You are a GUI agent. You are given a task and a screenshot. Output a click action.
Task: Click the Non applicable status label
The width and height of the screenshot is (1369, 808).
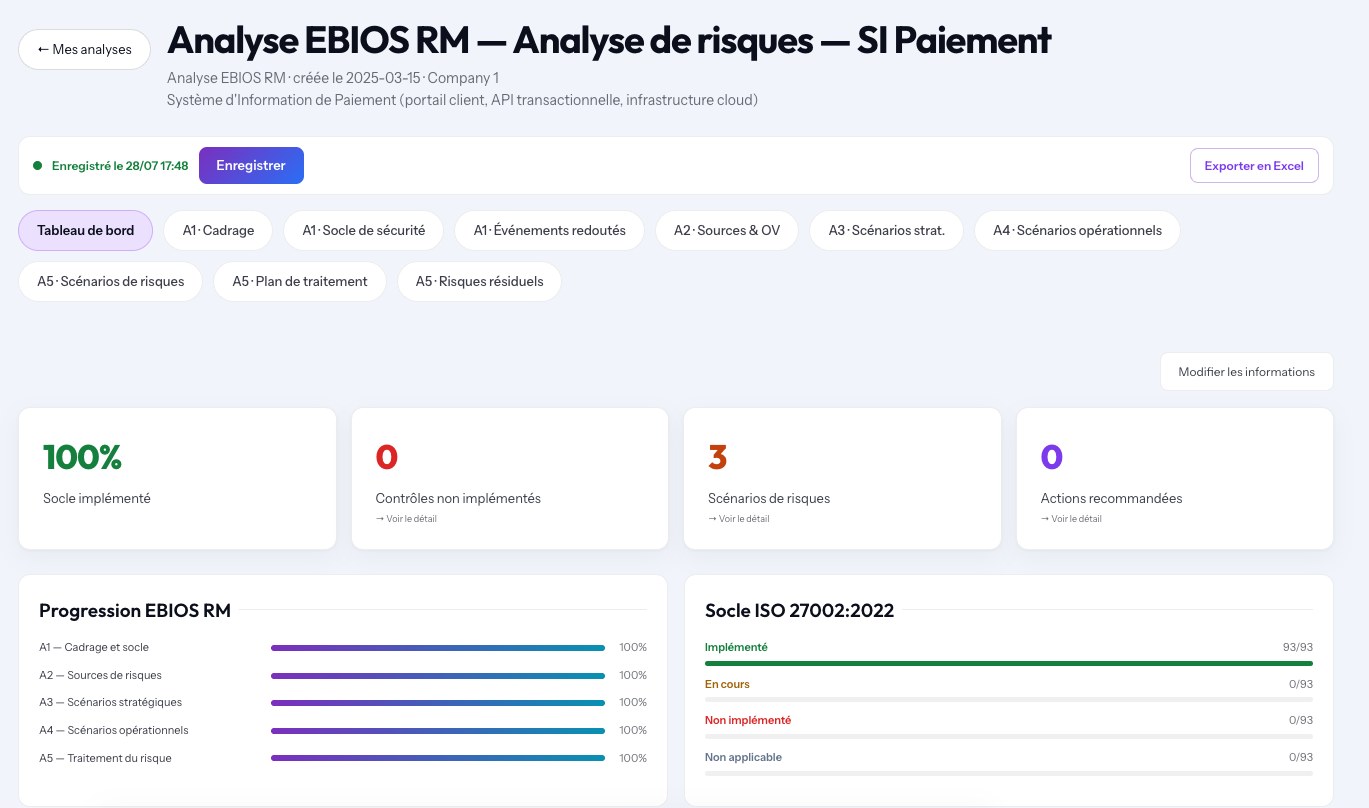click(x=743, y=757)
